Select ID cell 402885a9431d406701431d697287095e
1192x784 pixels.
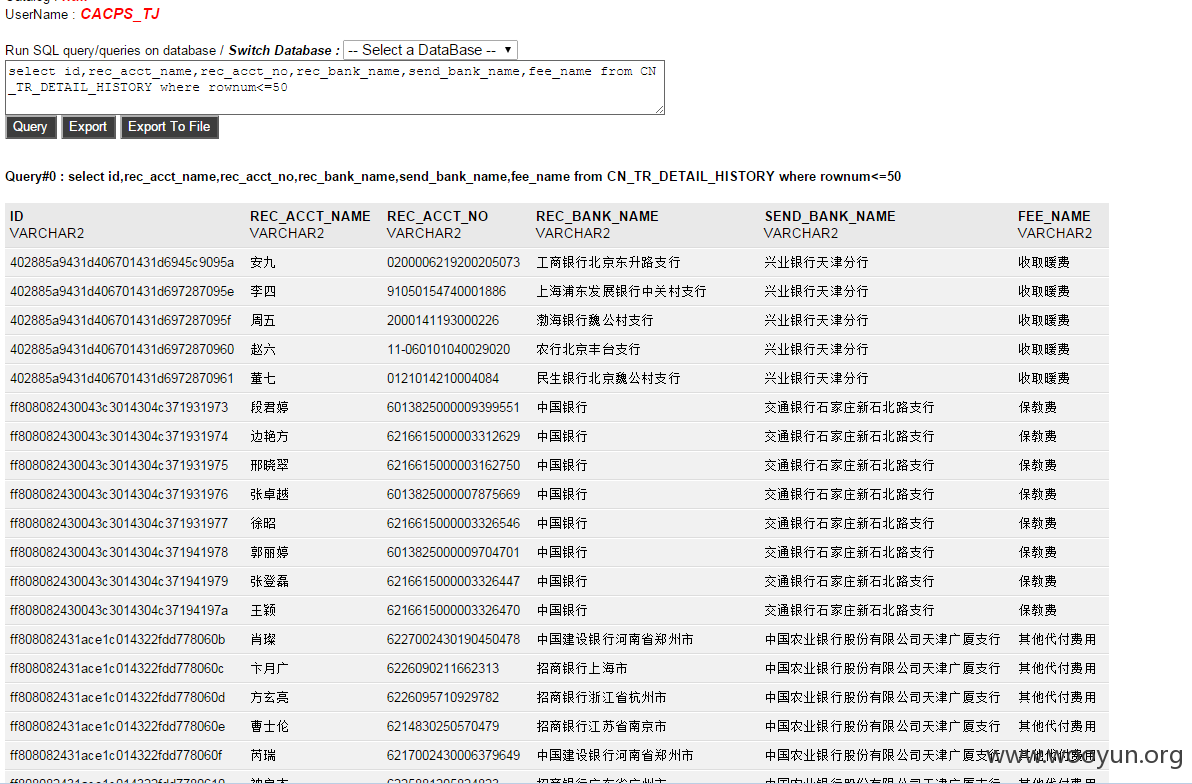(x=122, y=291)
